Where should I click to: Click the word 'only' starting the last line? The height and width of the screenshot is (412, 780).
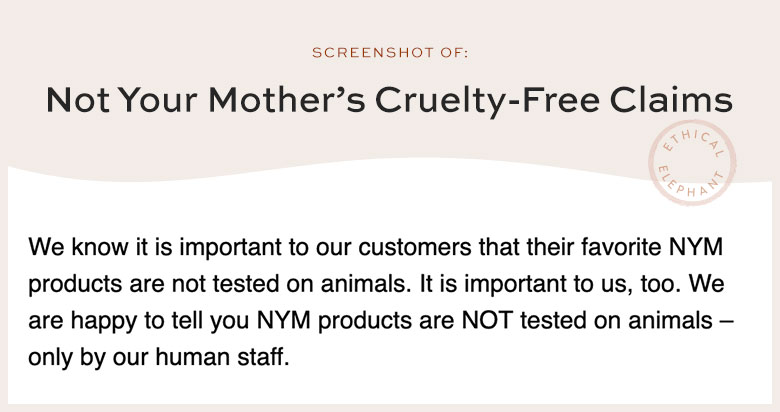click(49, 359)
